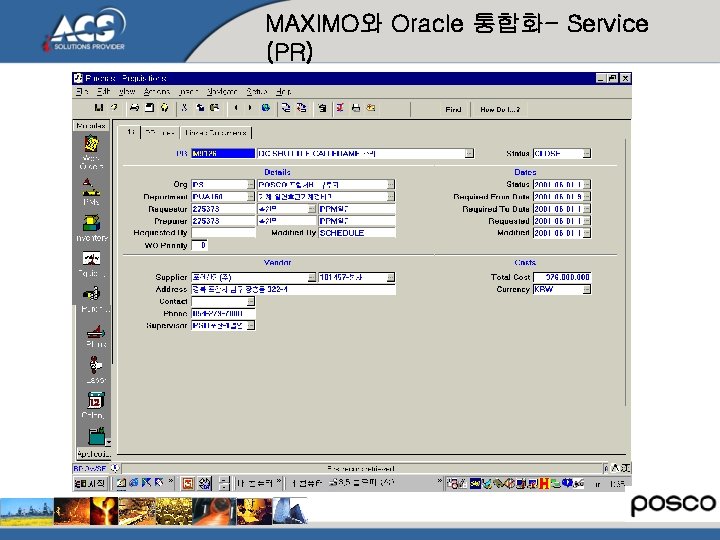The image size is (720, 540).
Task: Open the Edit menu
Action: coord(104,92)
